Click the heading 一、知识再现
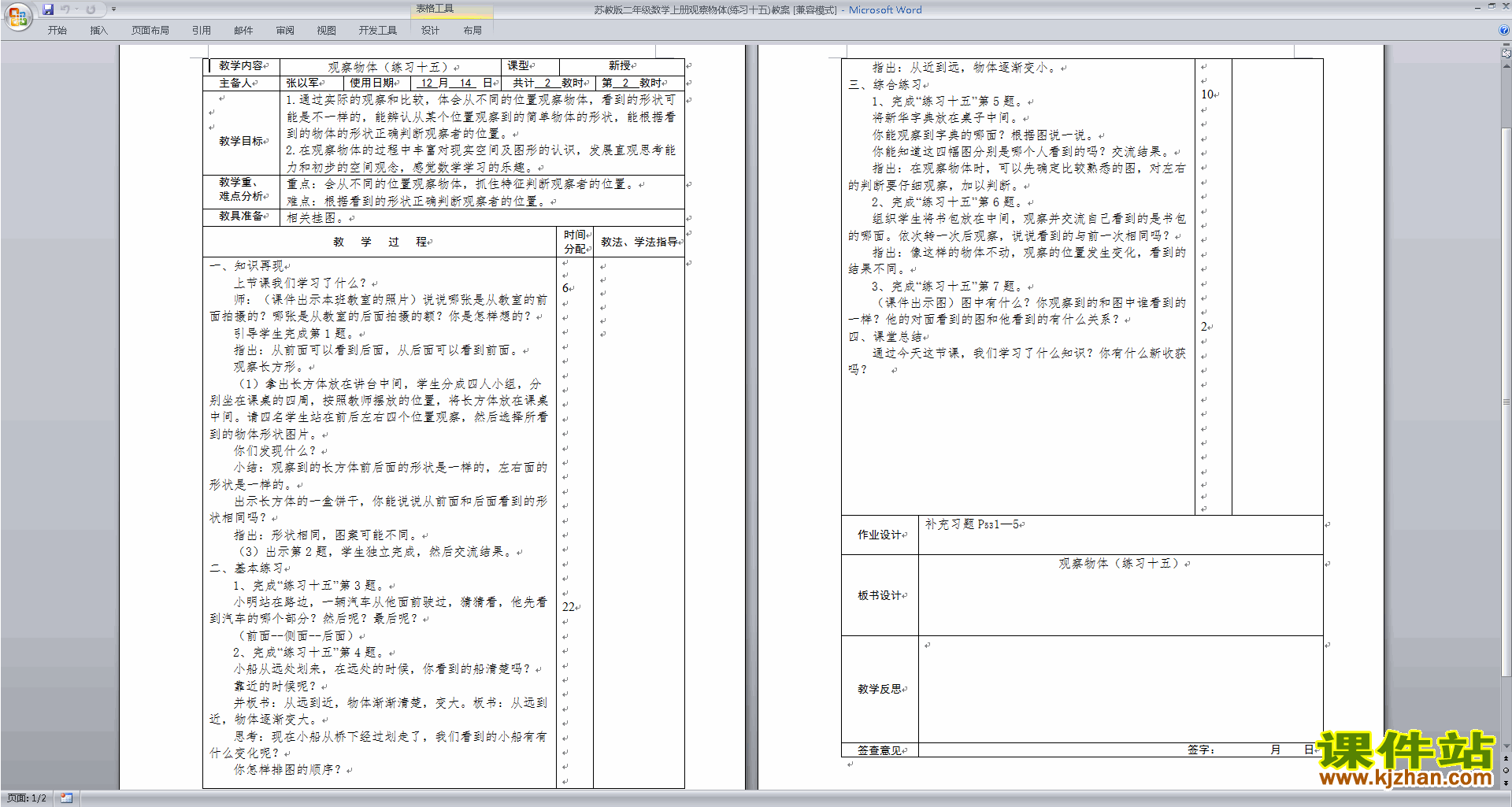 (x=246, y=266)
